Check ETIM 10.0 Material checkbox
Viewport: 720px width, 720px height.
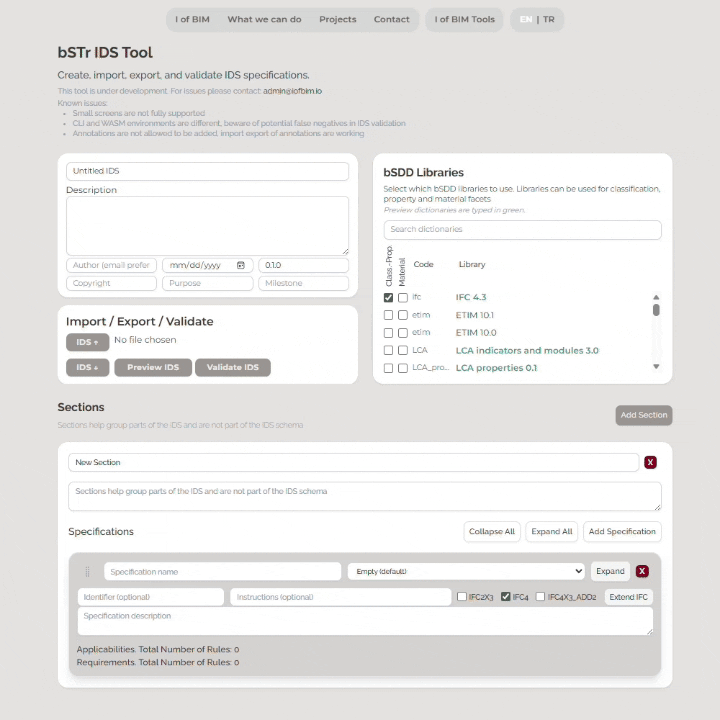point(403,332)
